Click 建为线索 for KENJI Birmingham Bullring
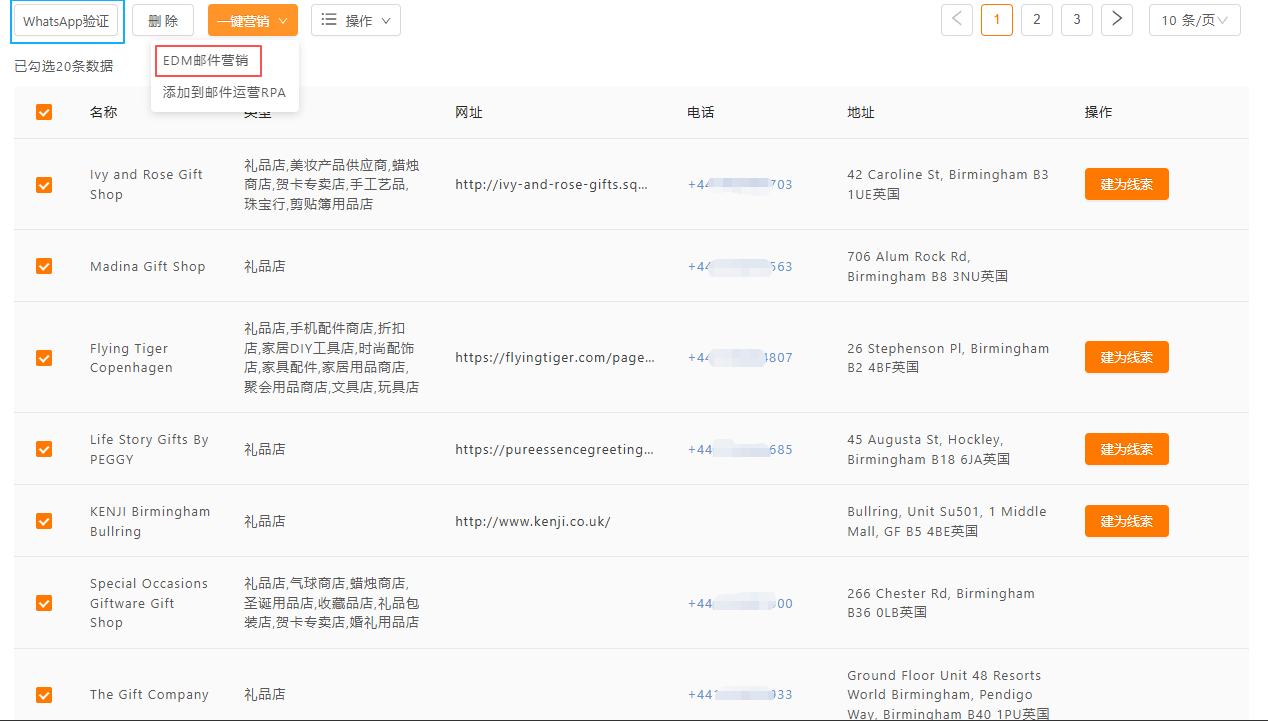This screenshot has width=1268, height=721. (1126, 521)
